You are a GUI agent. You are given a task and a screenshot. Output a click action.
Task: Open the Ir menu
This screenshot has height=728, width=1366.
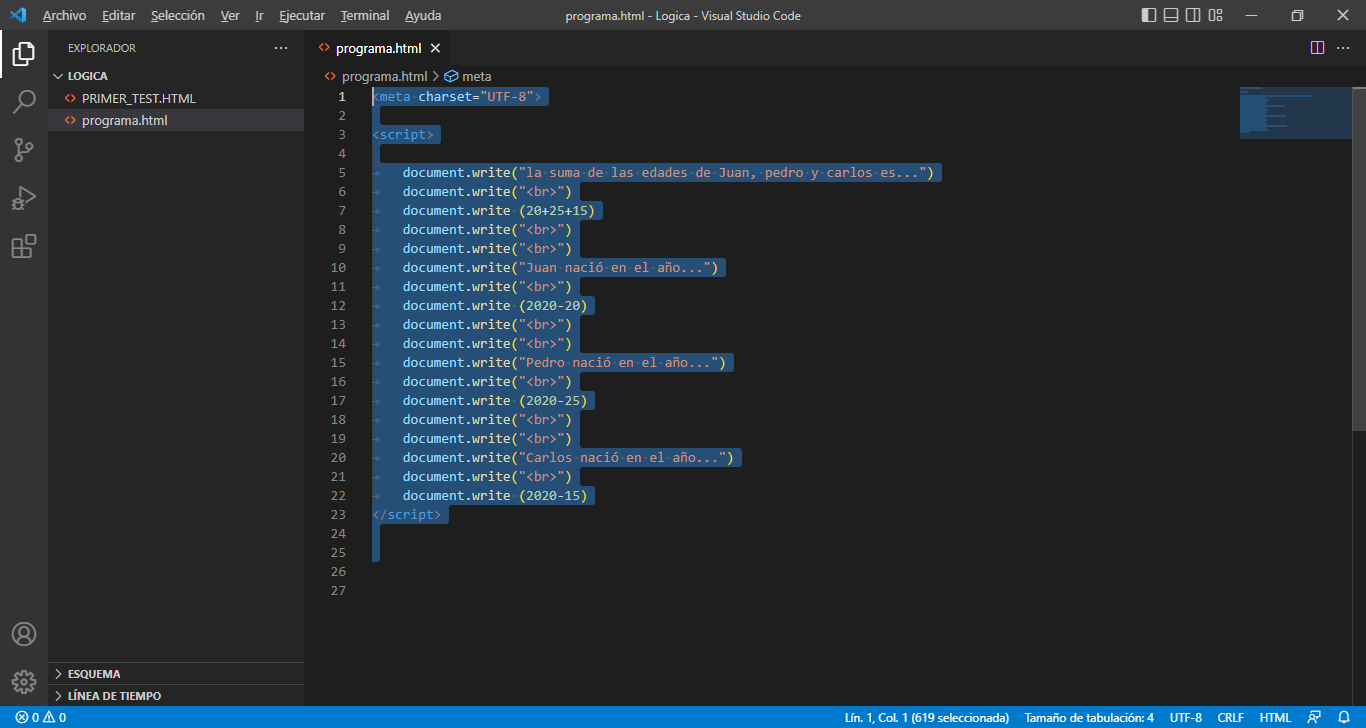(x=259, y=15)
